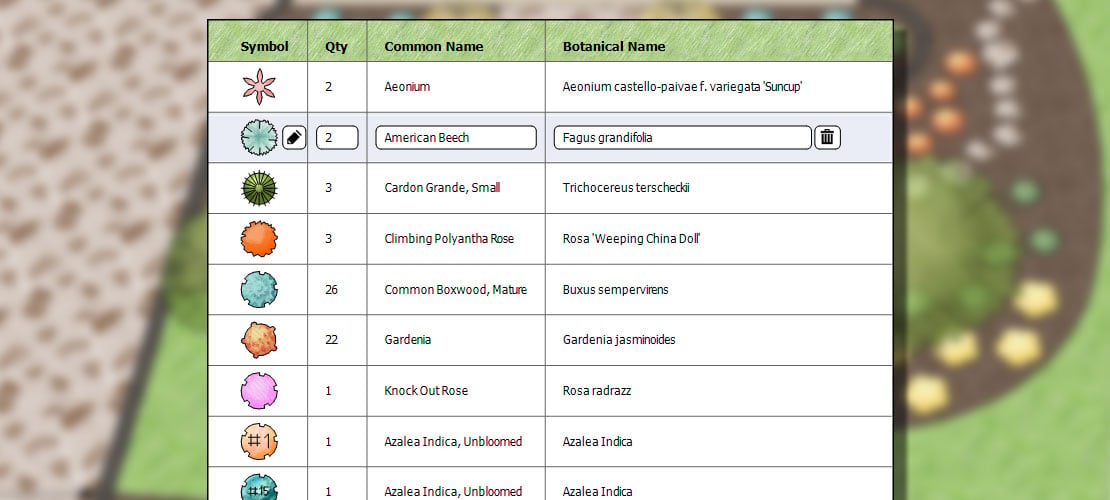Screen dimensions: 1110x500
Task: Select the pink Aeonium plant symbol
Action: [259, 86]
